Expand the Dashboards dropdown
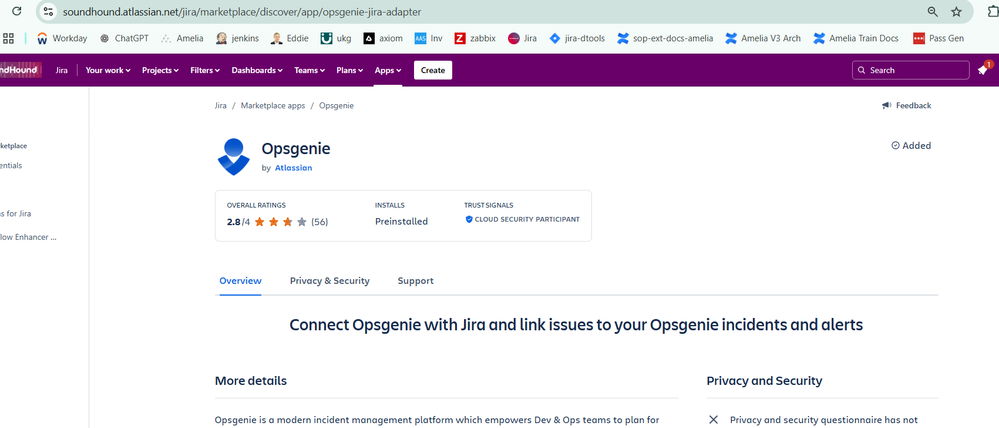The image size is (999, 428). (257, 70)
